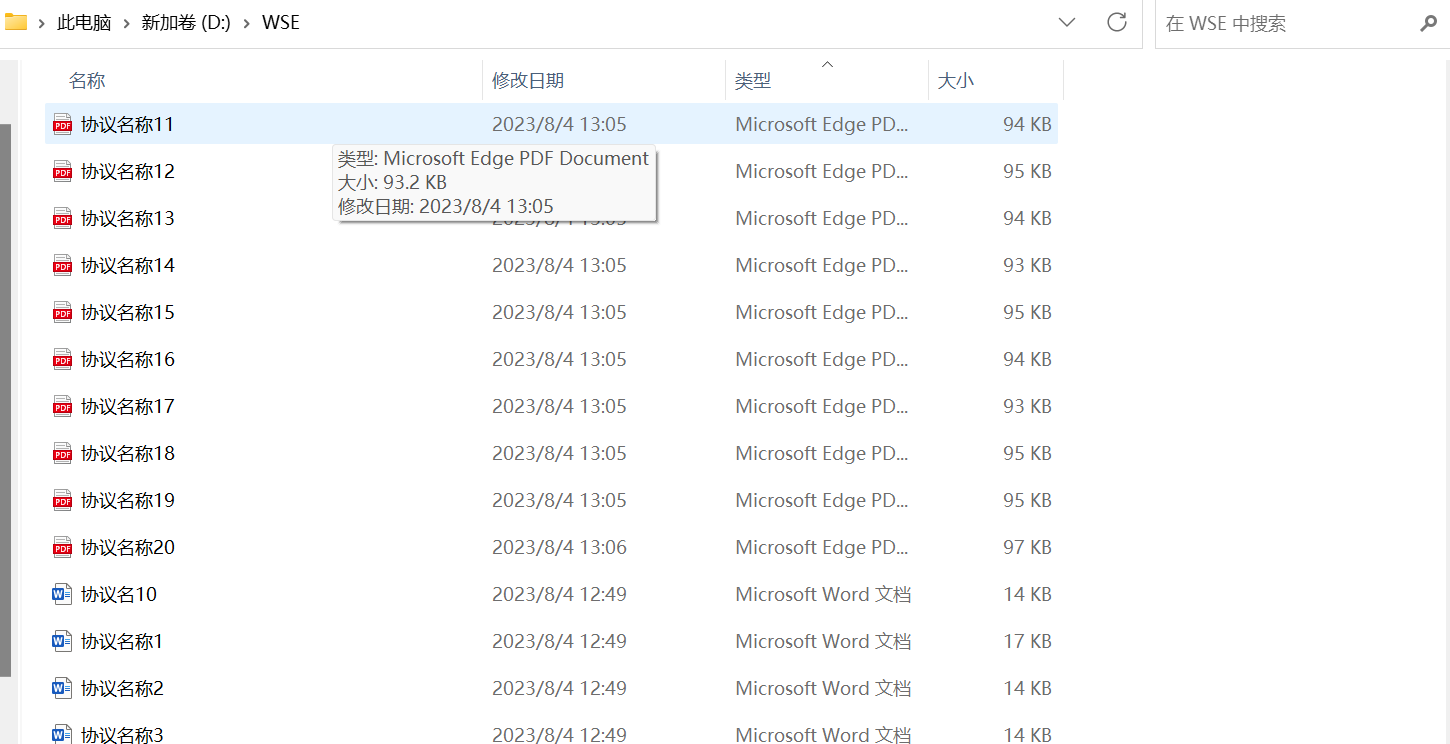Click the Word icon of 协议名称3

point(62,735)
